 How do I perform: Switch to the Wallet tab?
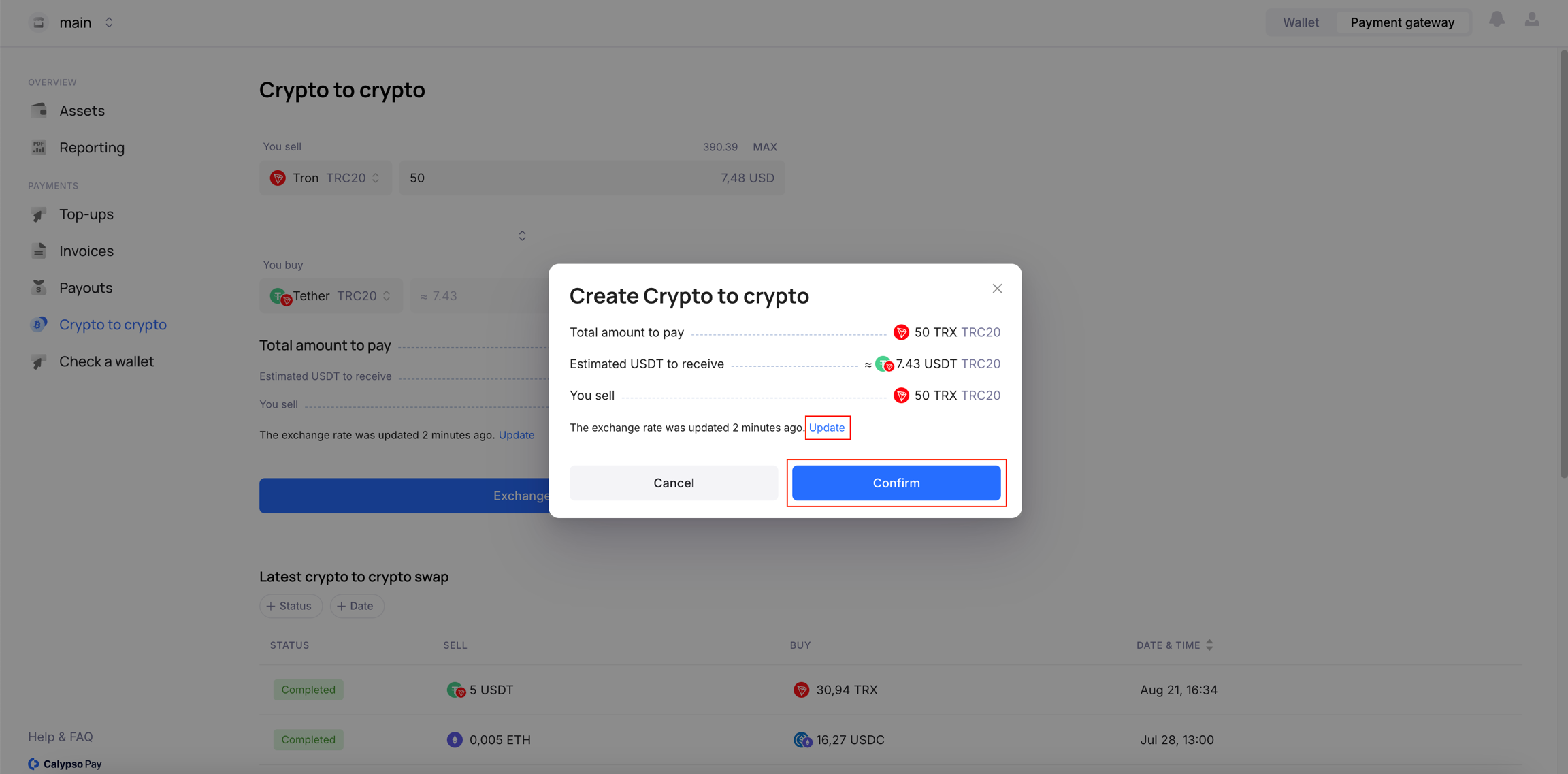(x=1301, y=22)
